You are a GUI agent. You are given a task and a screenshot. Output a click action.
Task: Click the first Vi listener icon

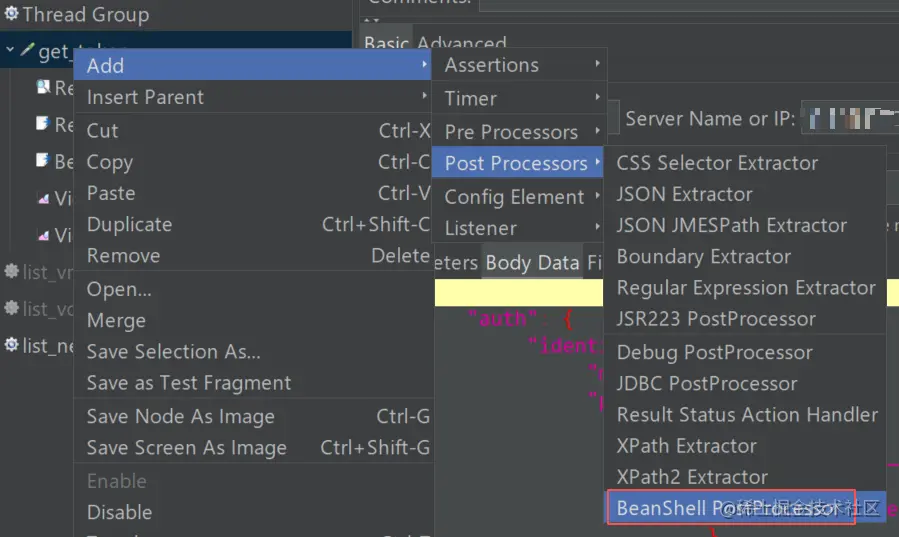click(x=43, y=198)
